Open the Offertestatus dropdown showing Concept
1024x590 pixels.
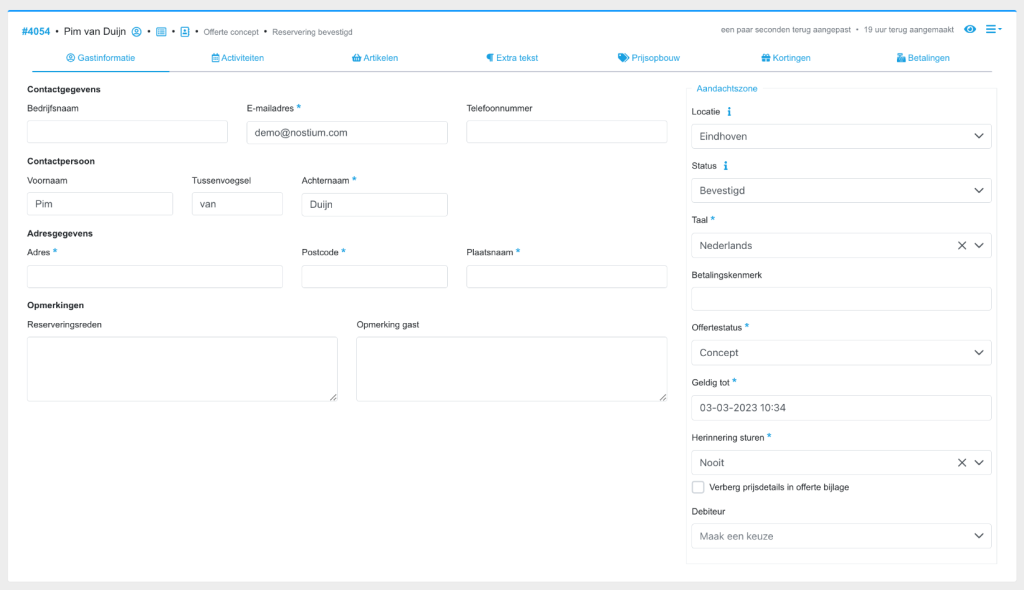tap(840, 353)
